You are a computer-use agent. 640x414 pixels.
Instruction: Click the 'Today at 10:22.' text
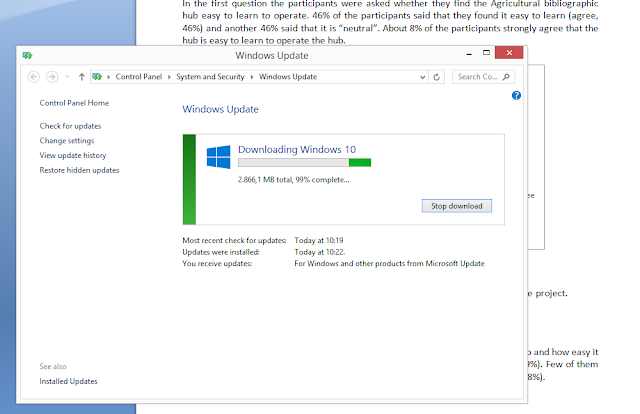tap(320, 252)
